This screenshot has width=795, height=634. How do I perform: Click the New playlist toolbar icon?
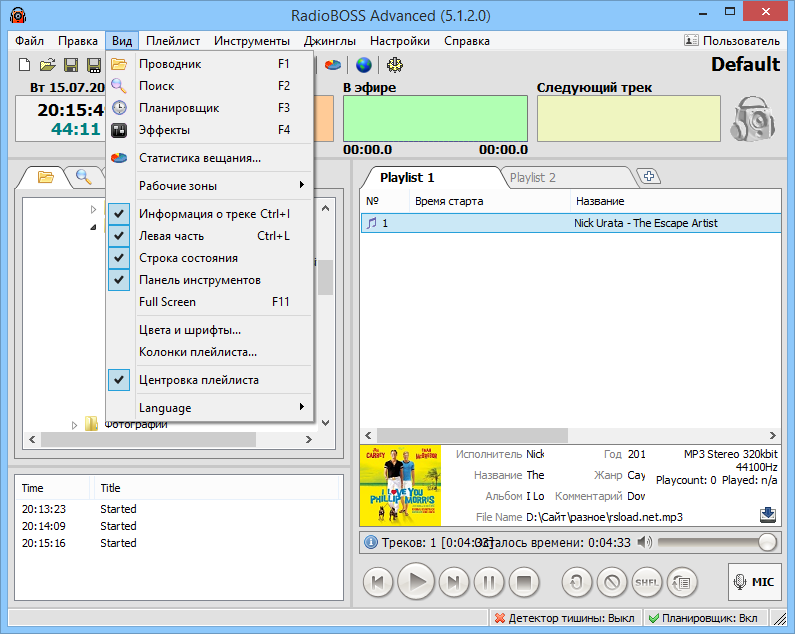pyautogui.click(x=24, y=64)
